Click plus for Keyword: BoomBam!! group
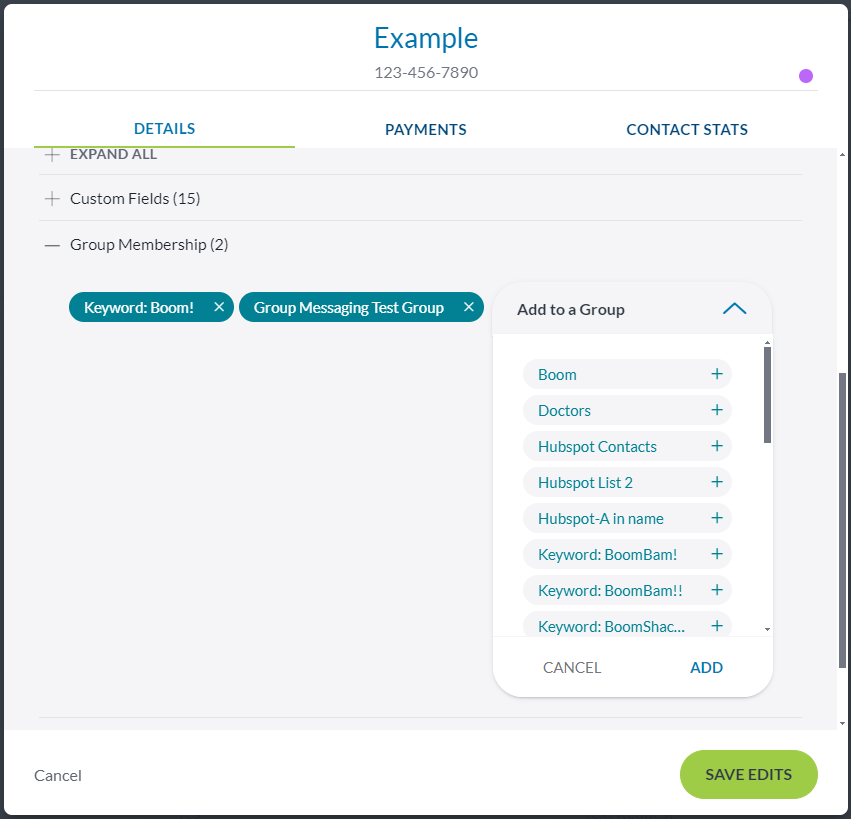Image resolution: width=851 pixels, height=819 pixels. 717,590
